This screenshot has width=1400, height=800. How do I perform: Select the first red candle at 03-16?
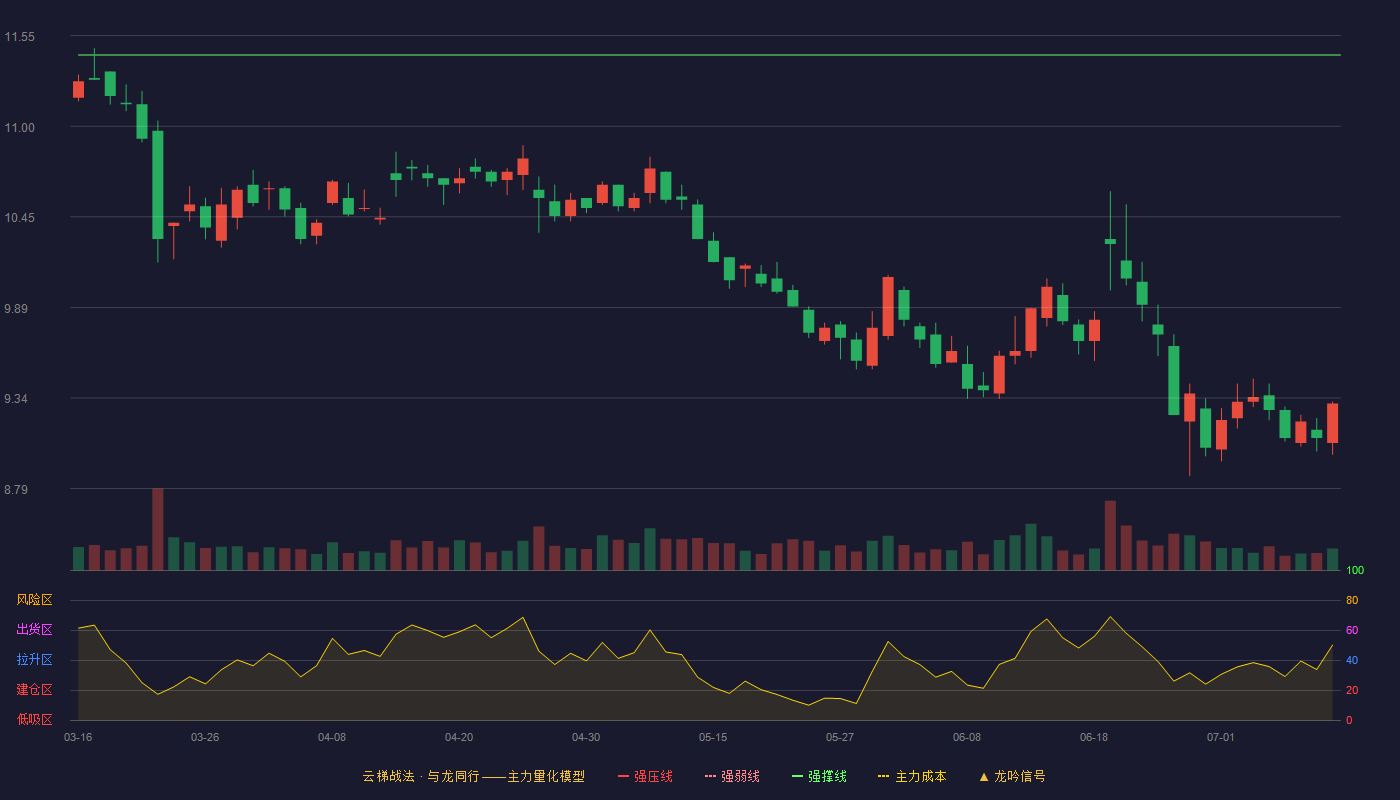(78, 89)
